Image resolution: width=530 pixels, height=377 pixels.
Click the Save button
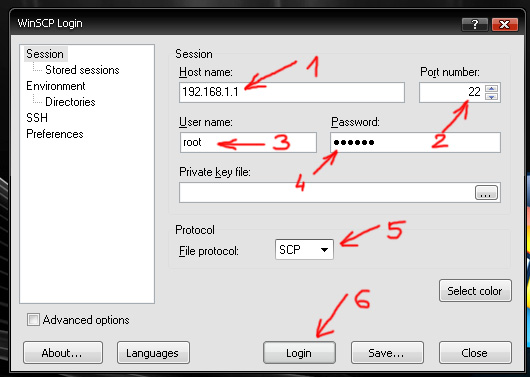point(387,353)
